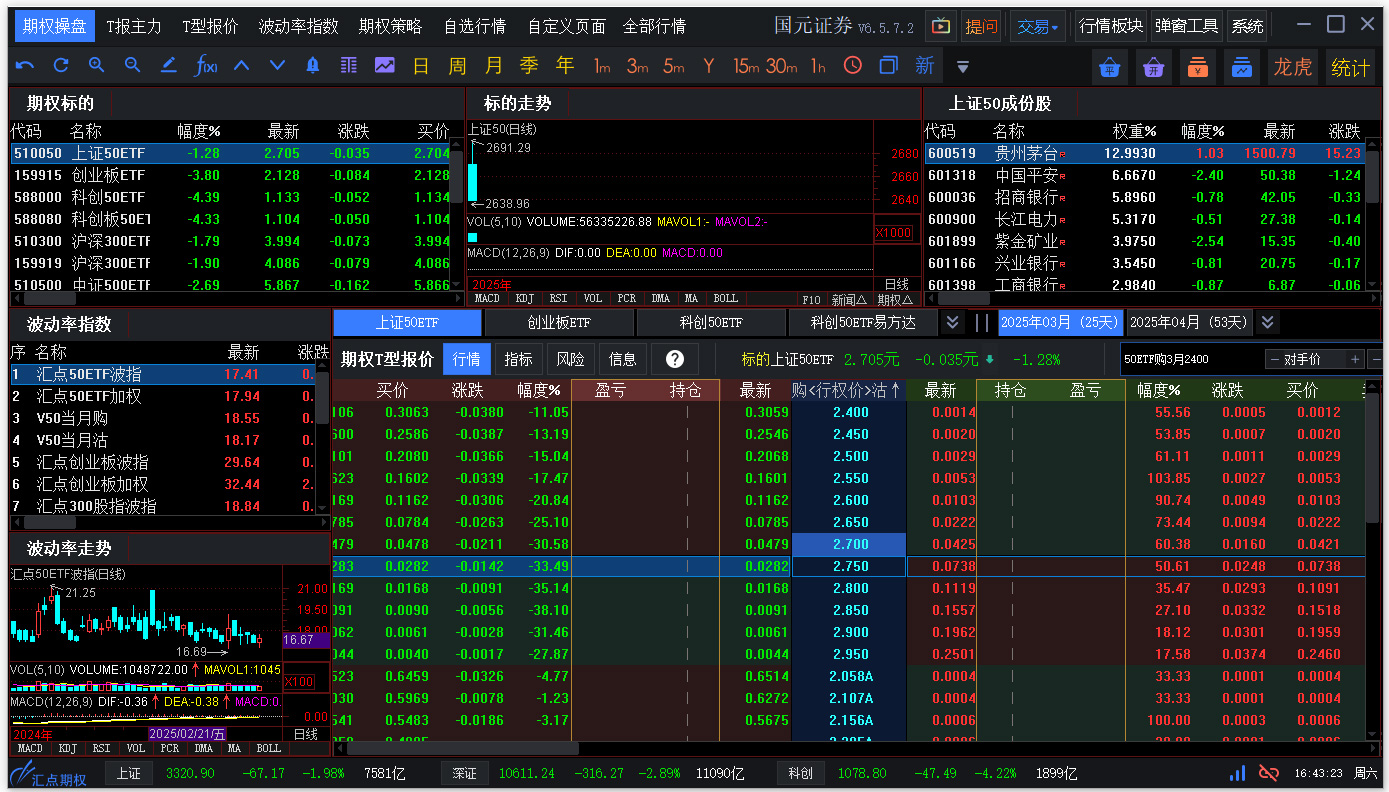Select the 1h hourly period
The image size is (1389, 792).
point(818,66)
